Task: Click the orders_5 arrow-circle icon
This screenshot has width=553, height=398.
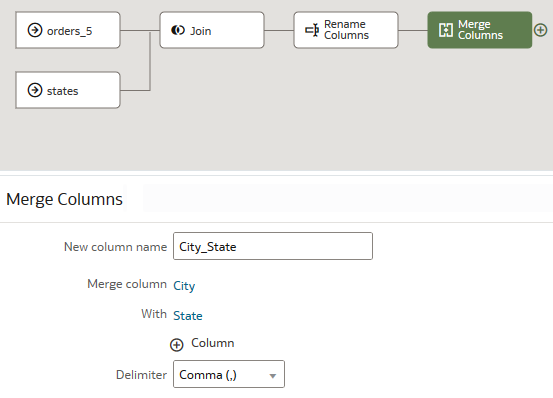Action: pos(35,30)
